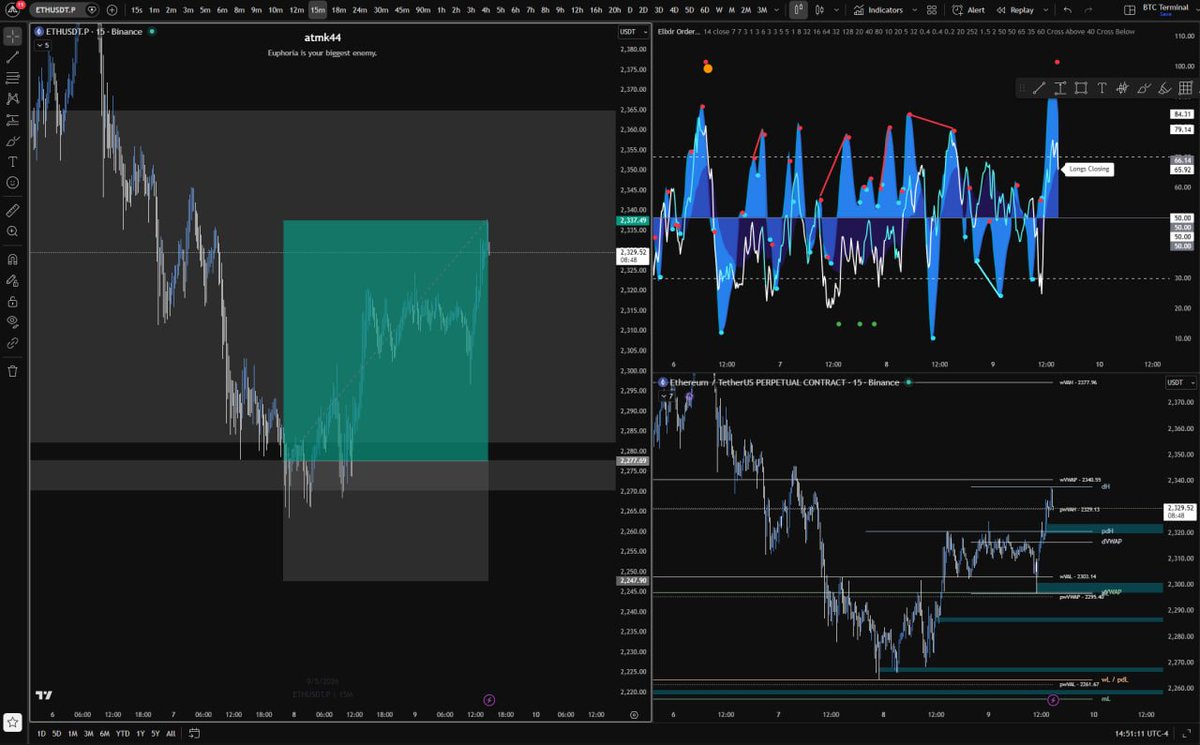Toggle magnet mode
The image size is (1200, 745).
[x=12, y=259]
